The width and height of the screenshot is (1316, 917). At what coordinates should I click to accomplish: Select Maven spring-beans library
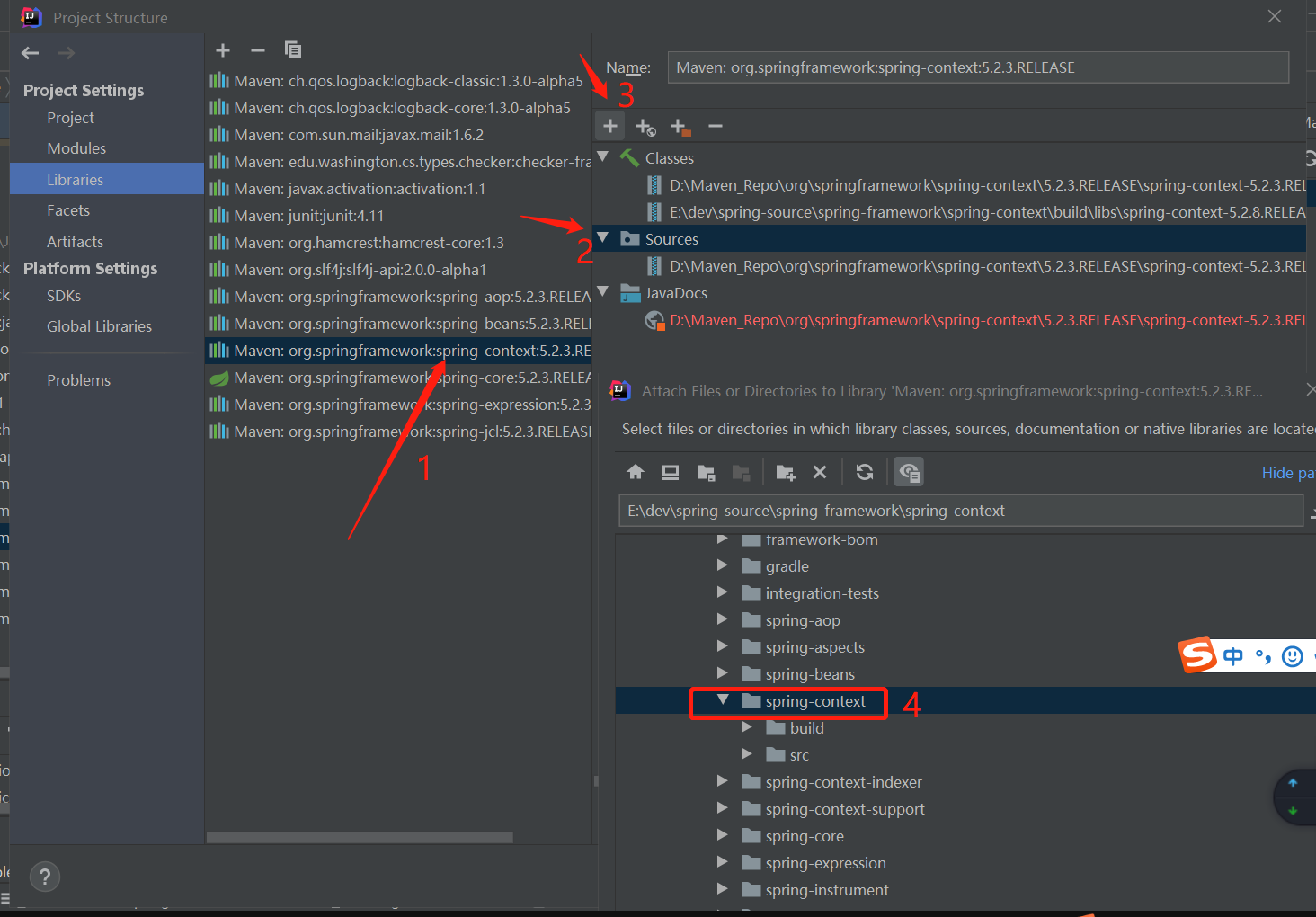[399, 324]
